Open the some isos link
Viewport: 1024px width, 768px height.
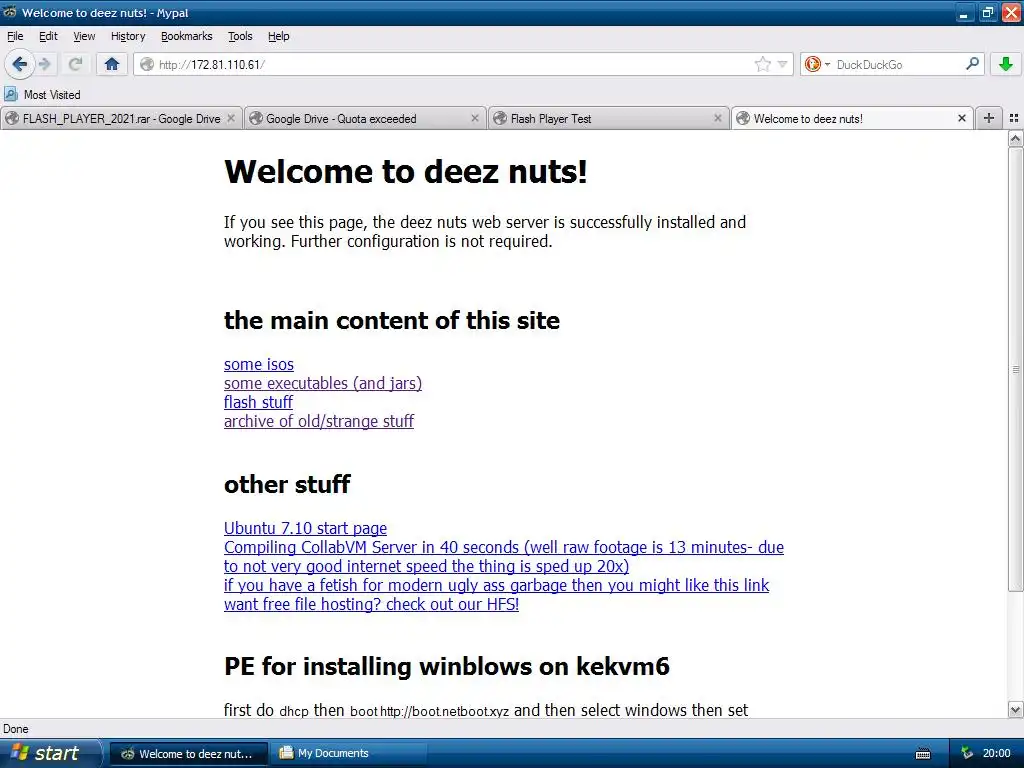click(x=259, y=364)
